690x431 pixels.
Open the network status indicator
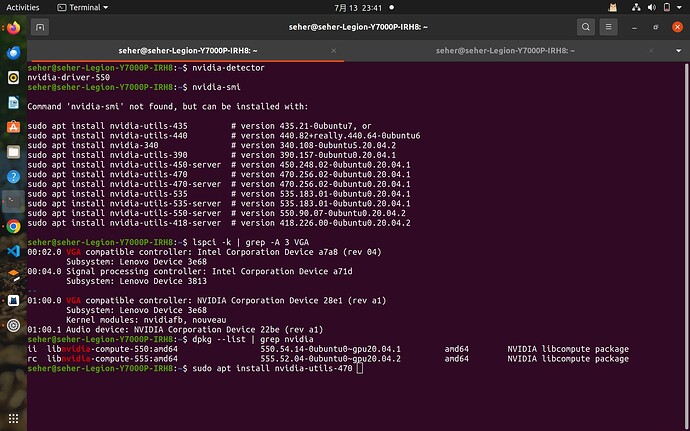pos(636,7)
